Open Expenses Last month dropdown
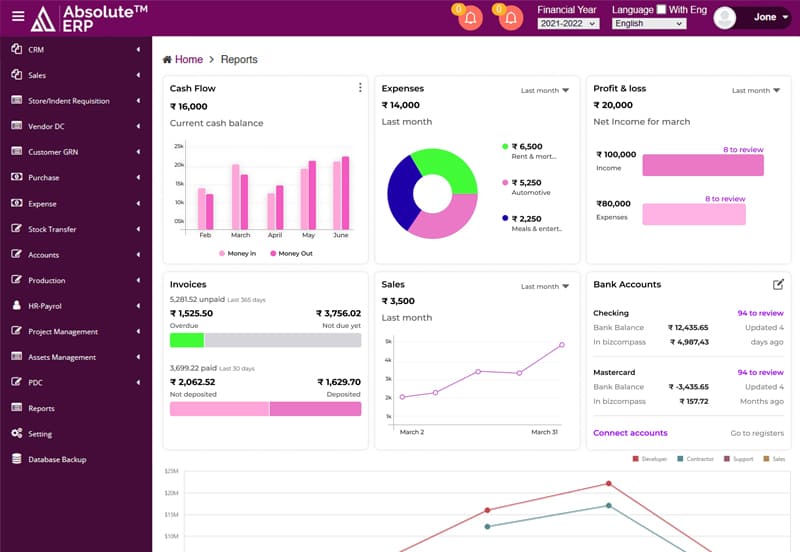Viewport: 800px width, 552px height. 545,90
